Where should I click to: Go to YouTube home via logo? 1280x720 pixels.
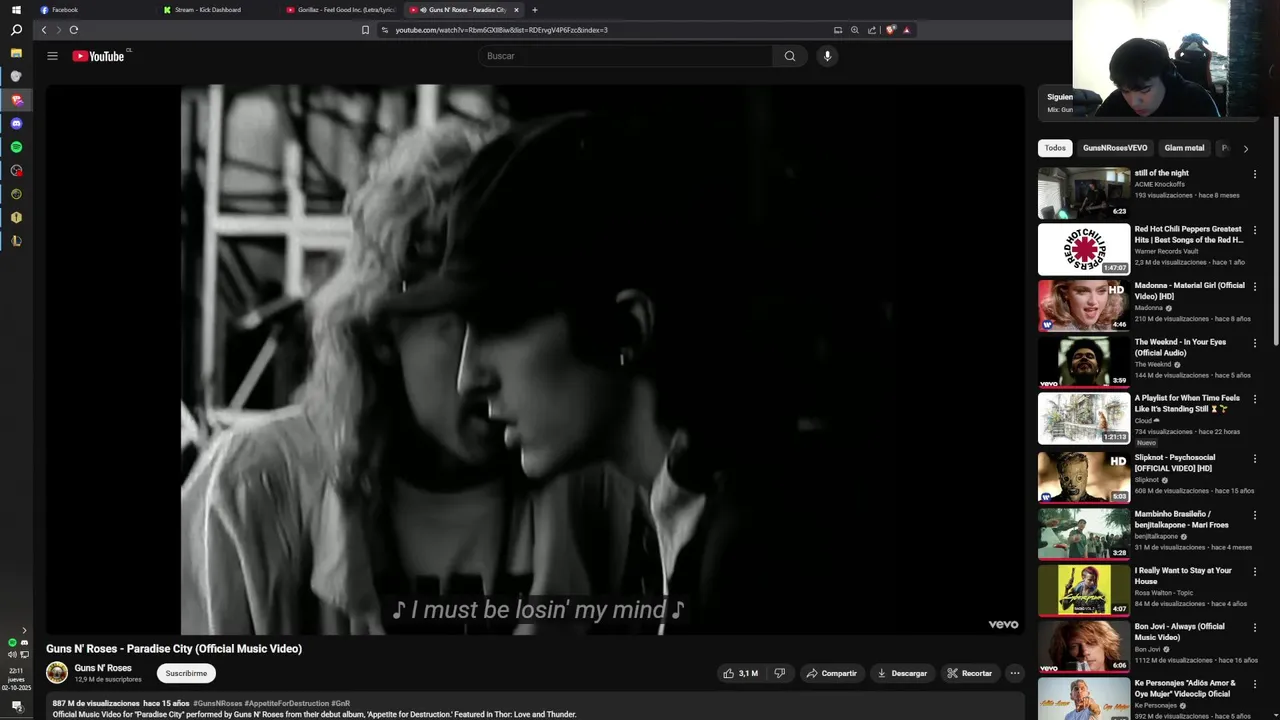(x=99, y=56)
